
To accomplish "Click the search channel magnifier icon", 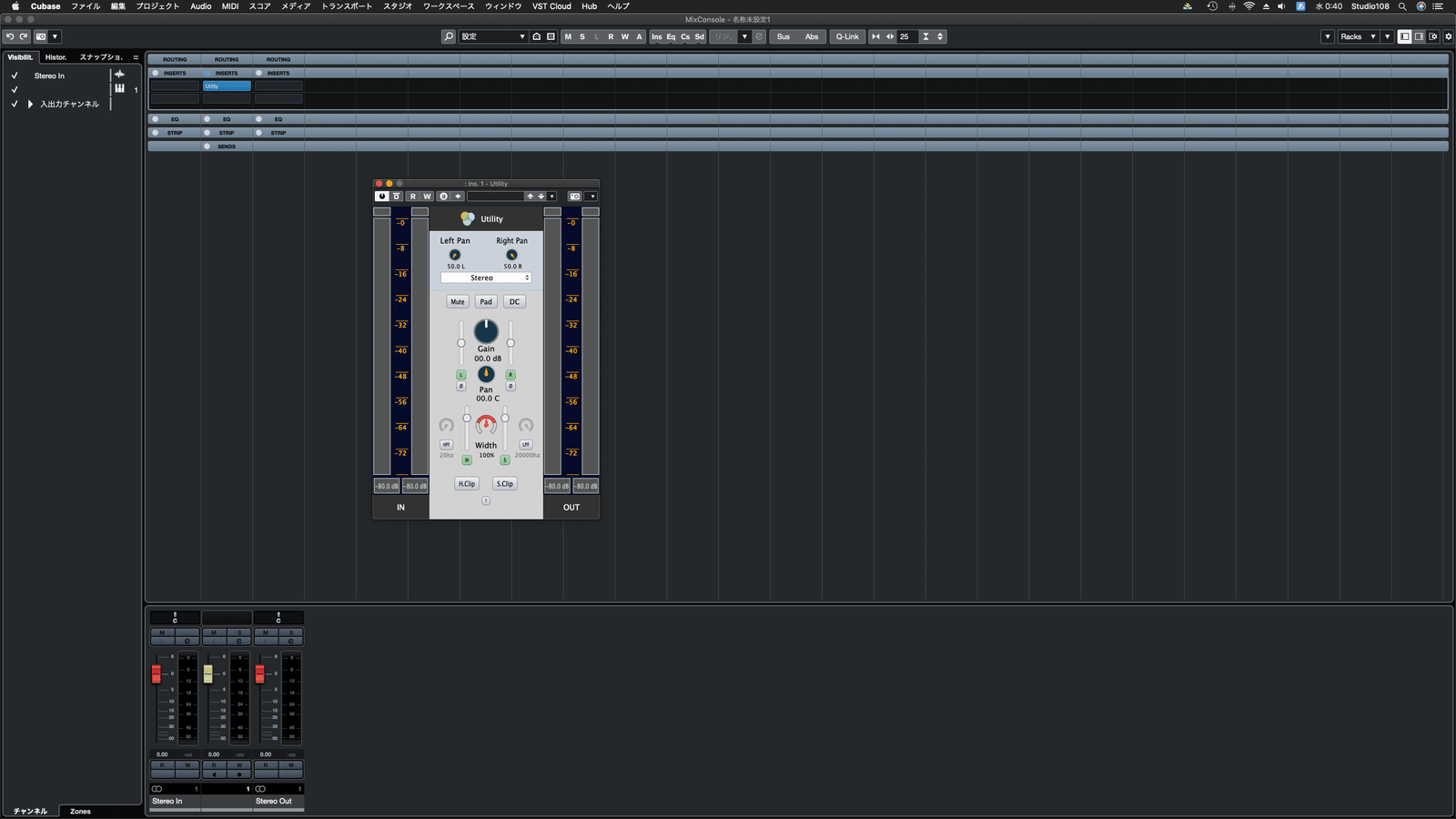I will 449,36.
